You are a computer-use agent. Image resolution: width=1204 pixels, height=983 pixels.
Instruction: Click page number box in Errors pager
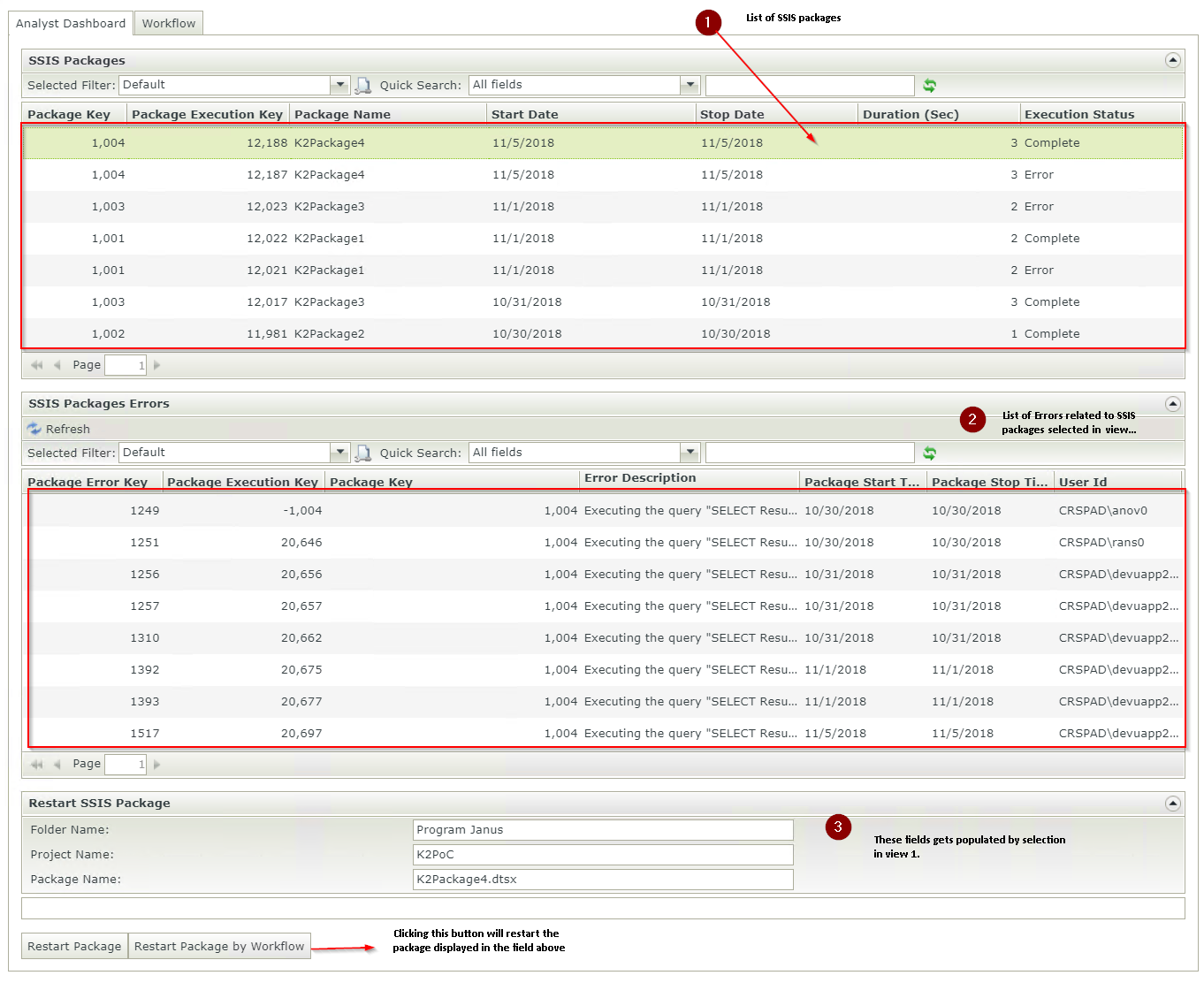click(x=126, y=764)
